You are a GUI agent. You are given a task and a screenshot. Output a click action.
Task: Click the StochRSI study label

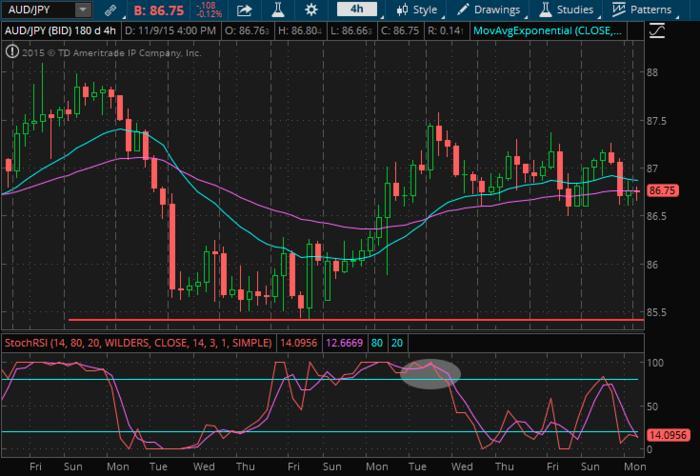[138, 343]
